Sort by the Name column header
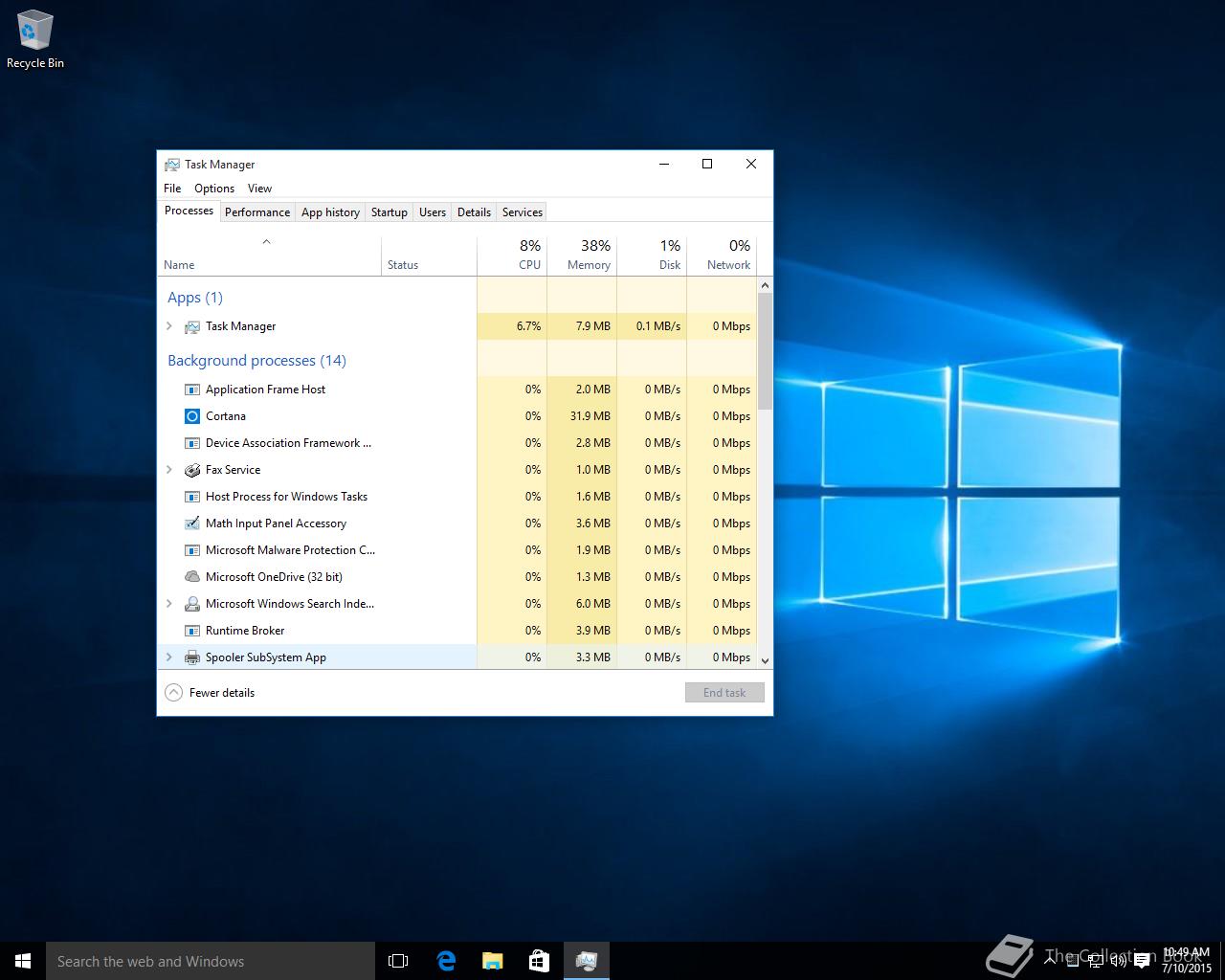The height and width of the screenshot is (980, 1225). click(269, 256)
